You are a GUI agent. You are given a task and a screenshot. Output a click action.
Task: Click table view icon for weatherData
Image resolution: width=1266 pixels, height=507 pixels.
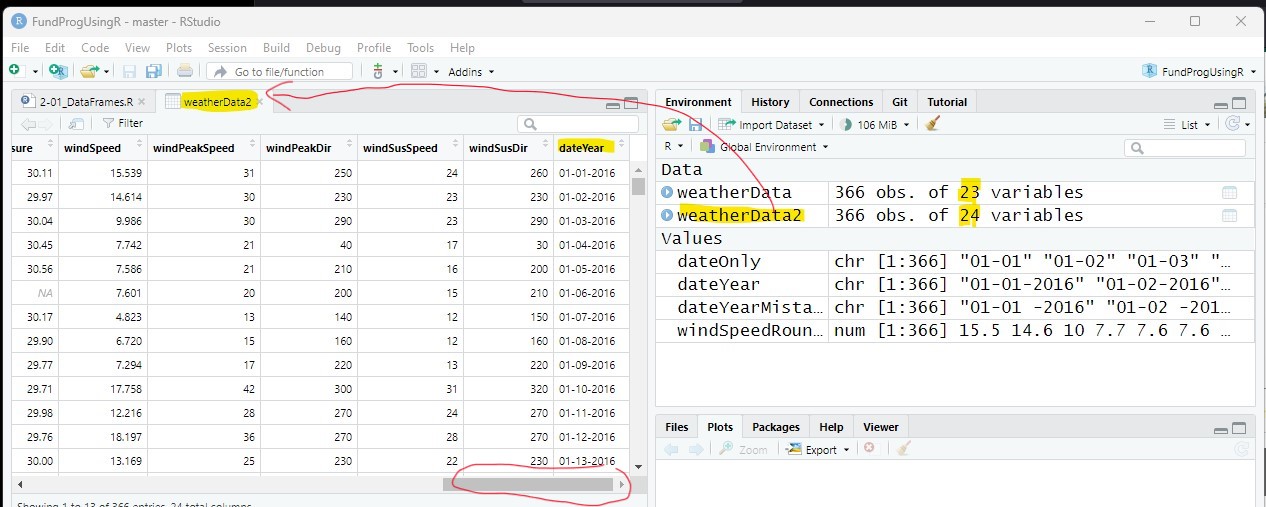(x=1229, y=192)
